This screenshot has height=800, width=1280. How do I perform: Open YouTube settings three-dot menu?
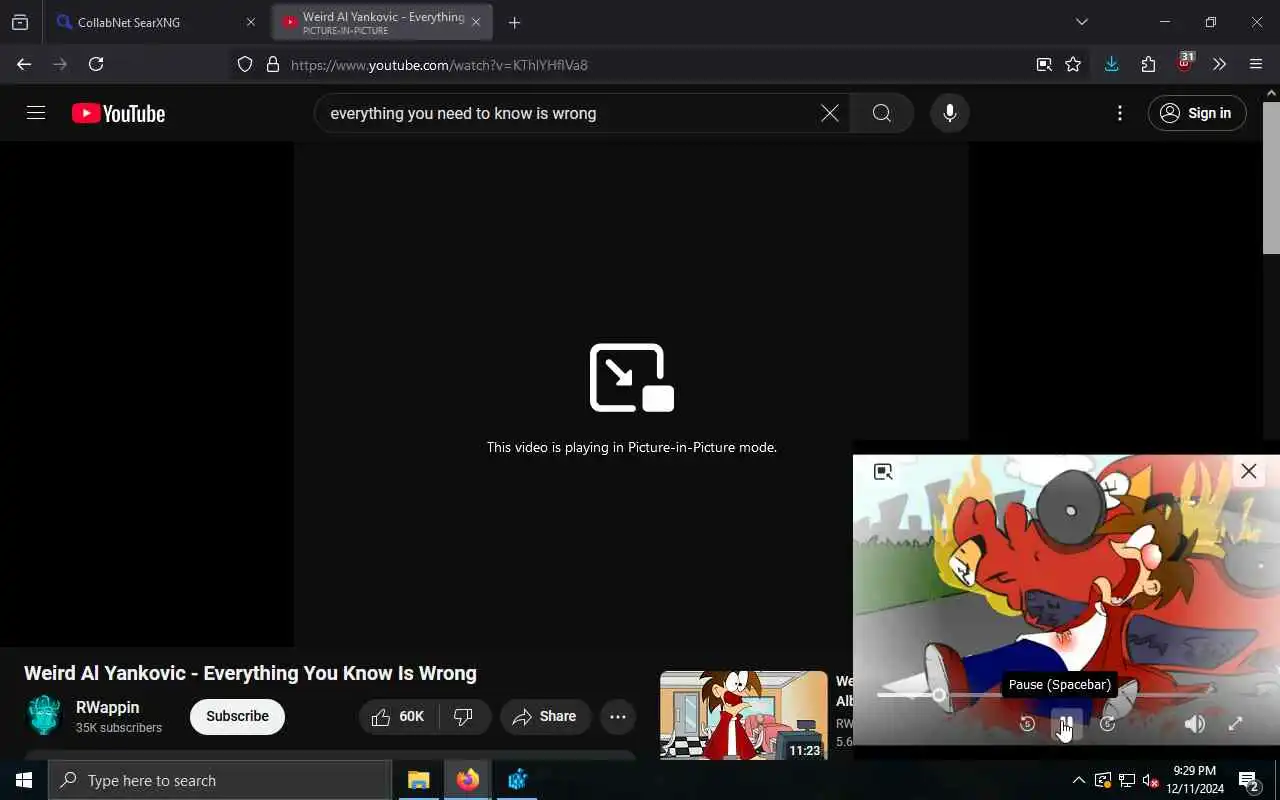pos(1120,113)
